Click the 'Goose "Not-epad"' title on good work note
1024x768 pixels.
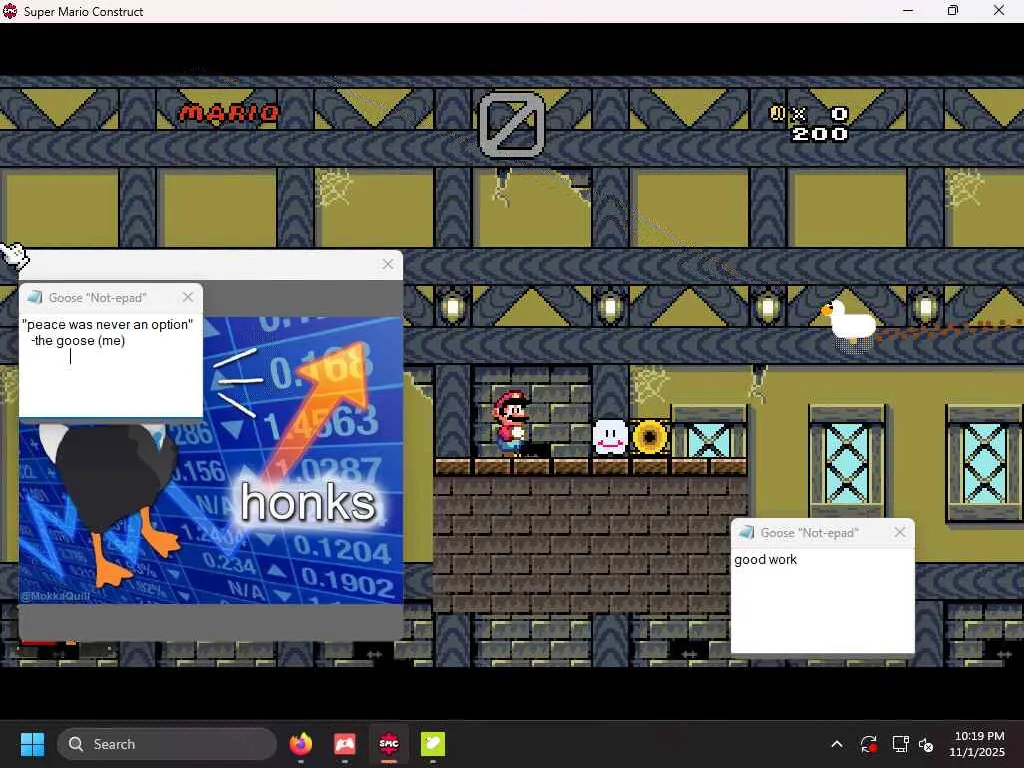[810, 533]
